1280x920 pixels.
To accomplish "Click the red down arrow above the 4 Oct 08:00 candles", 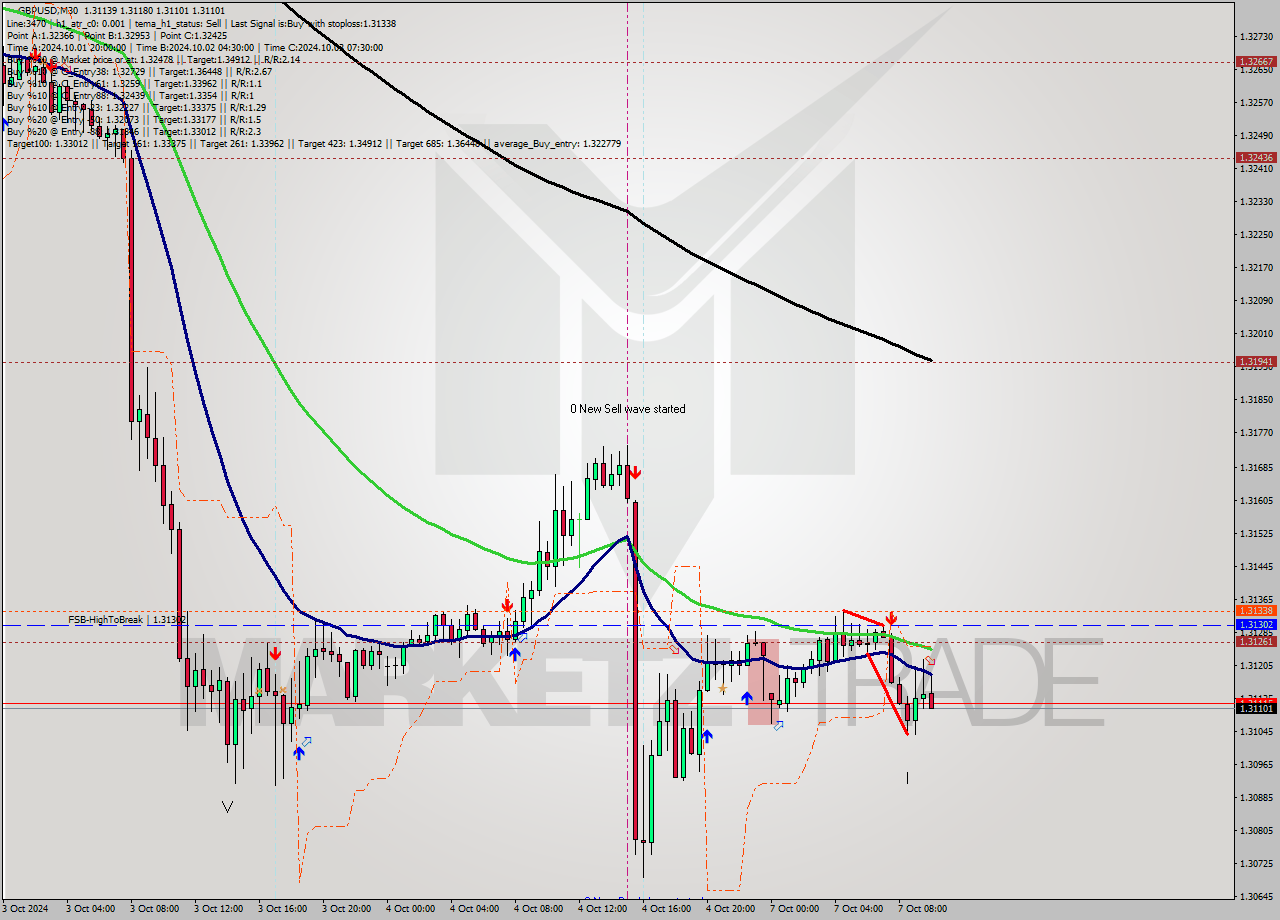I will point(507,605).
